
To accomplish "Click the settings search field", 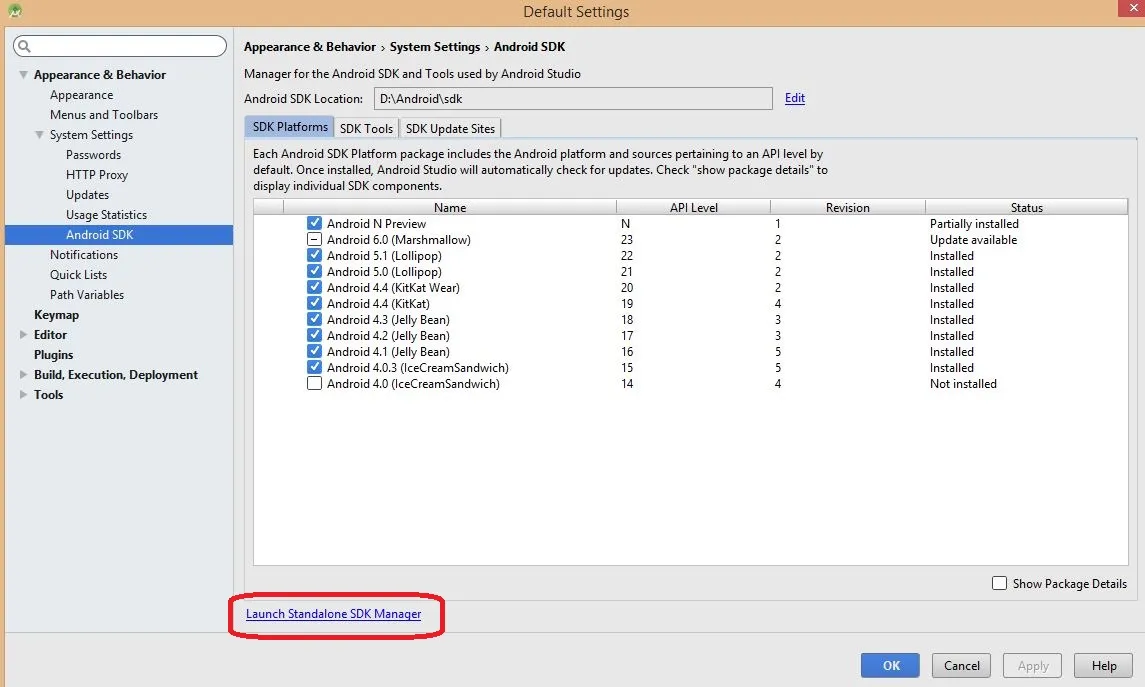I will coord(120,46).
